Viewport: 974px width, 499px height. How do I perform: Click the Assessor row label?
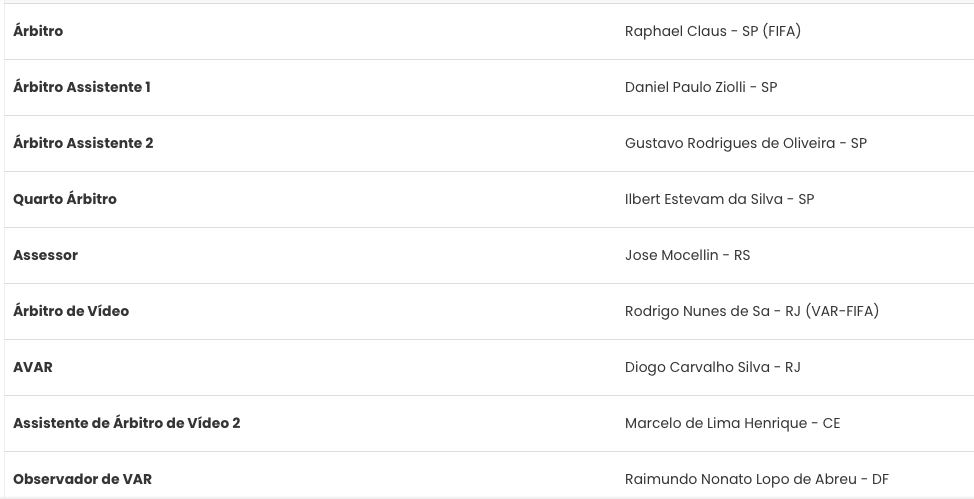(x=45, y=255)
